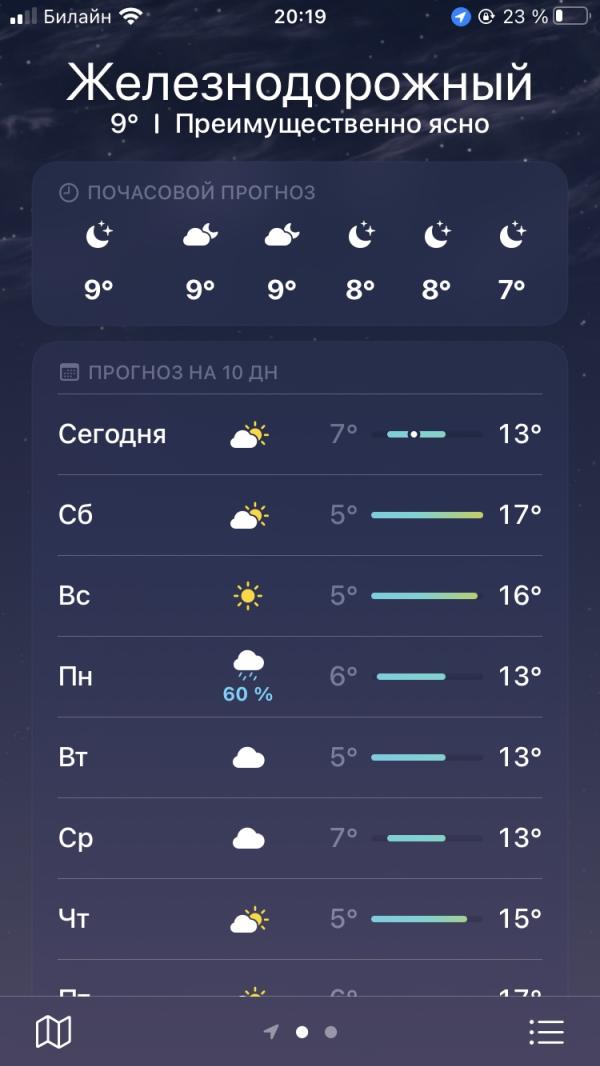
Task: Select the Ср day row
Action: click(x=300, y=838)
